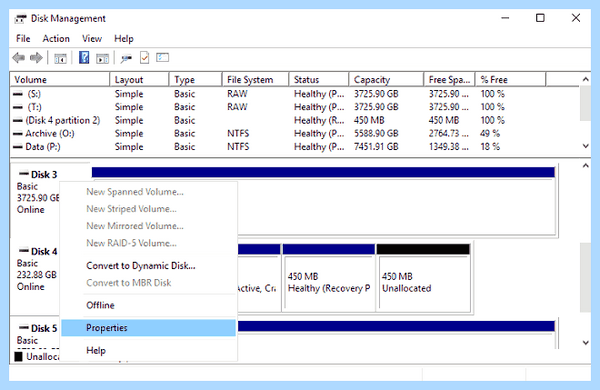The height and width of the screenshot is (390, 600).
Task: Toggle the action pane toolbar icon
Action: coord(102,59)
